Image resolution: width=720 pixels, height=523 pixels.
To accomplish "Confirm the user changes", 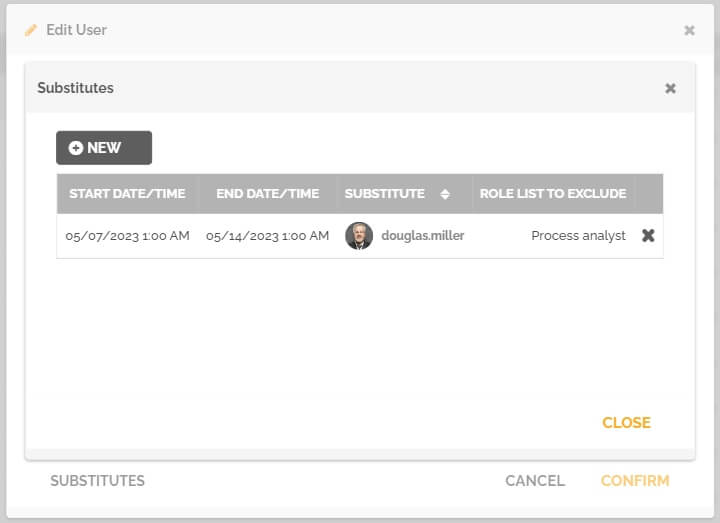I will click(635, 481).
